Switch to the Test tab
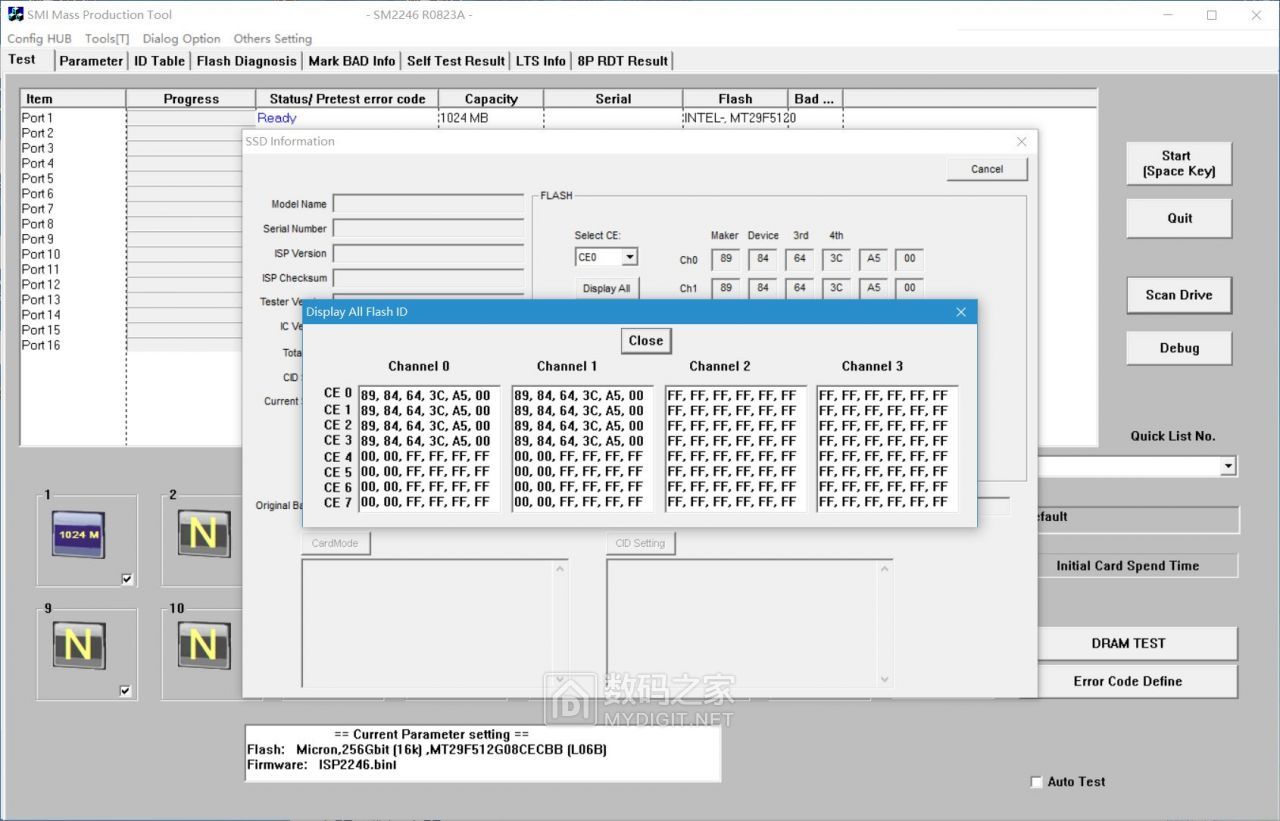 [23, 59]
